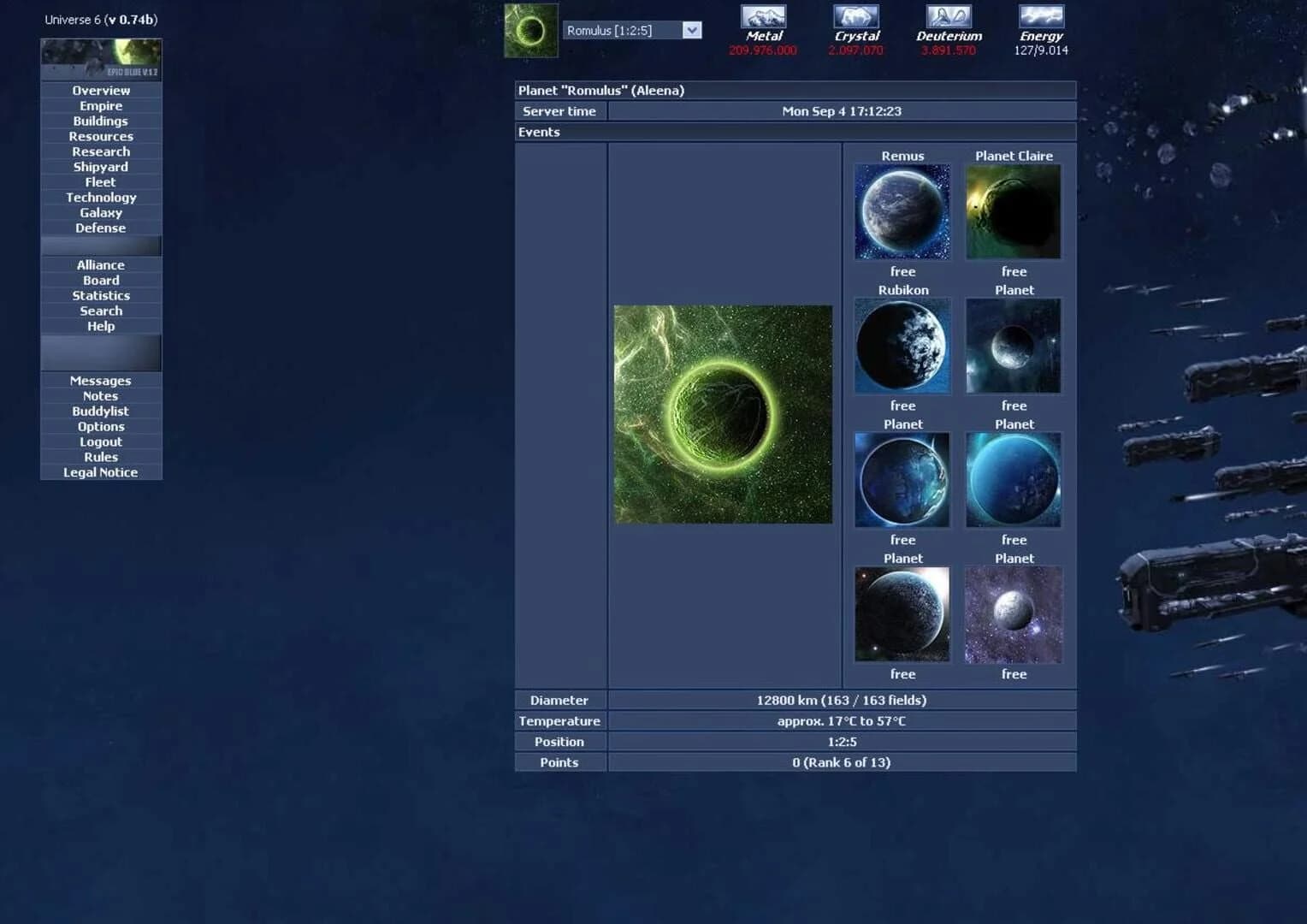Open the Statistics page
This screenshot has width=1307, height=924.
pyautogui.click(x=100, y=295)
